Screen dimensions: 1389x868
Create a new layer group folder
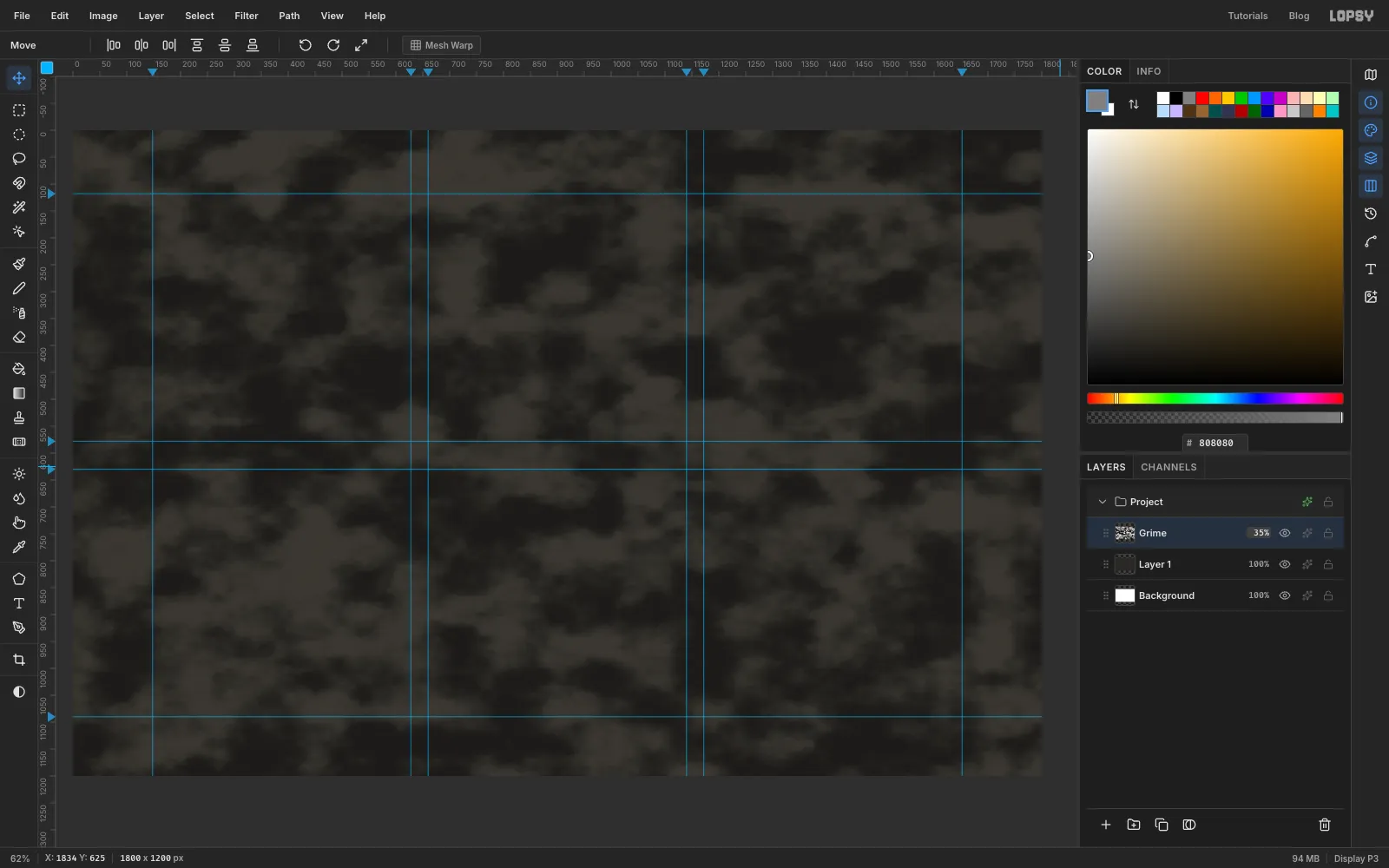[x=1134, y=825]
